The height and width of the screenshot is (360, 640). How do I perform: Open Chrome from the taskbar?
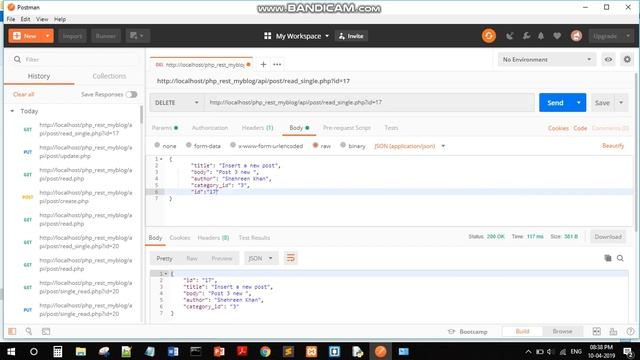click(265, 351)
